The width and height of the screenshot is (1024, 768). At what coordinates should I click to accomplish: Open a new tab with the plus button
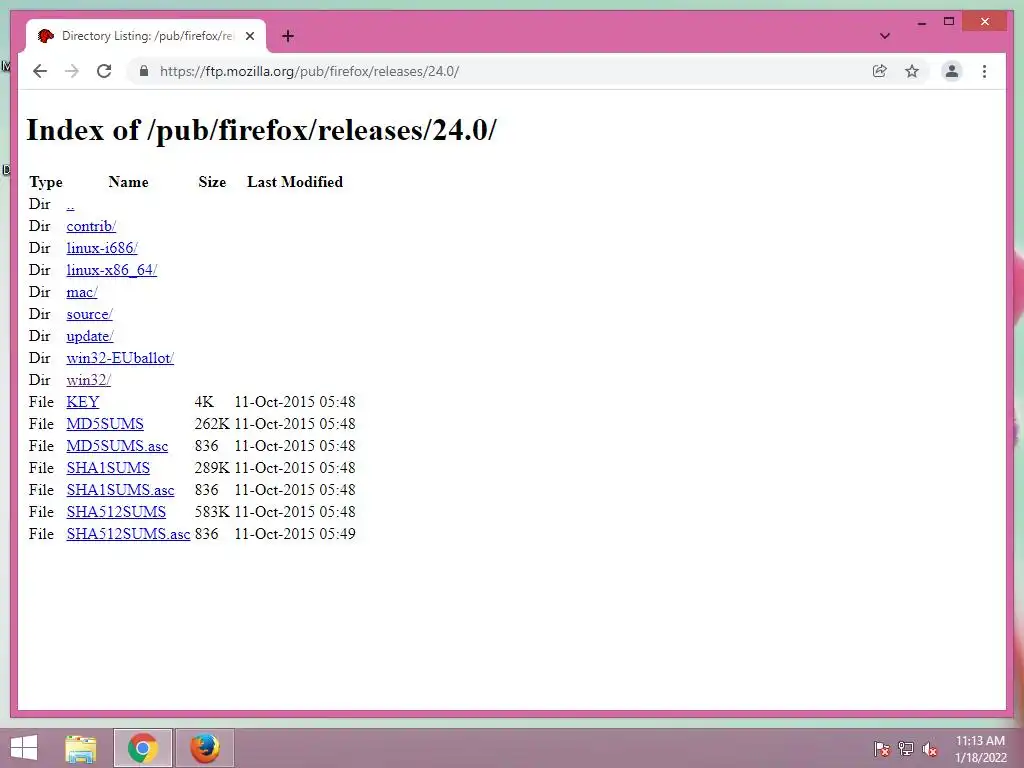coord(287,36)
